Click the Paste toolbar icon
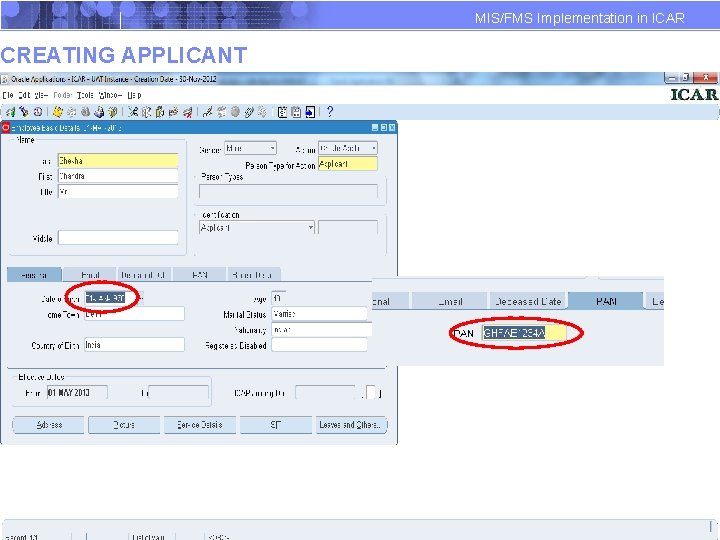This screenshot has height=540, width=720. coord(160,112)
